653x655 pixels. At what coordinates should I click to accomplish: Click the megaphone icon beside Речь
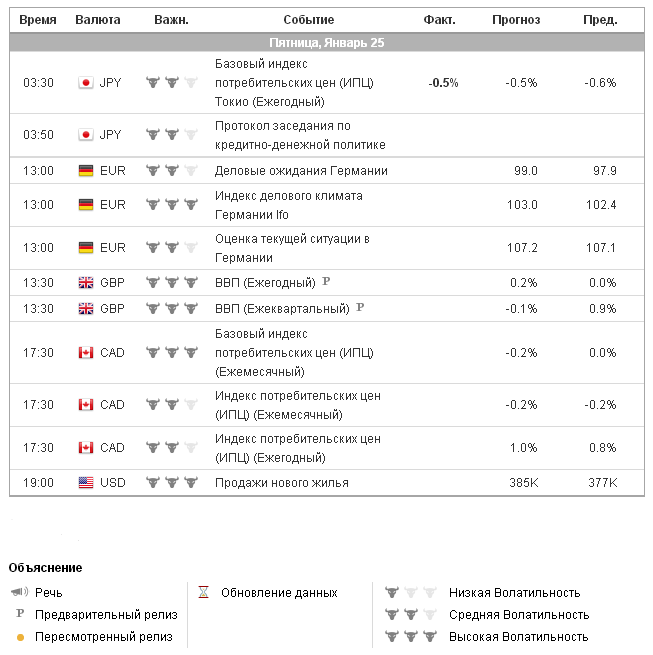point(20,593)
